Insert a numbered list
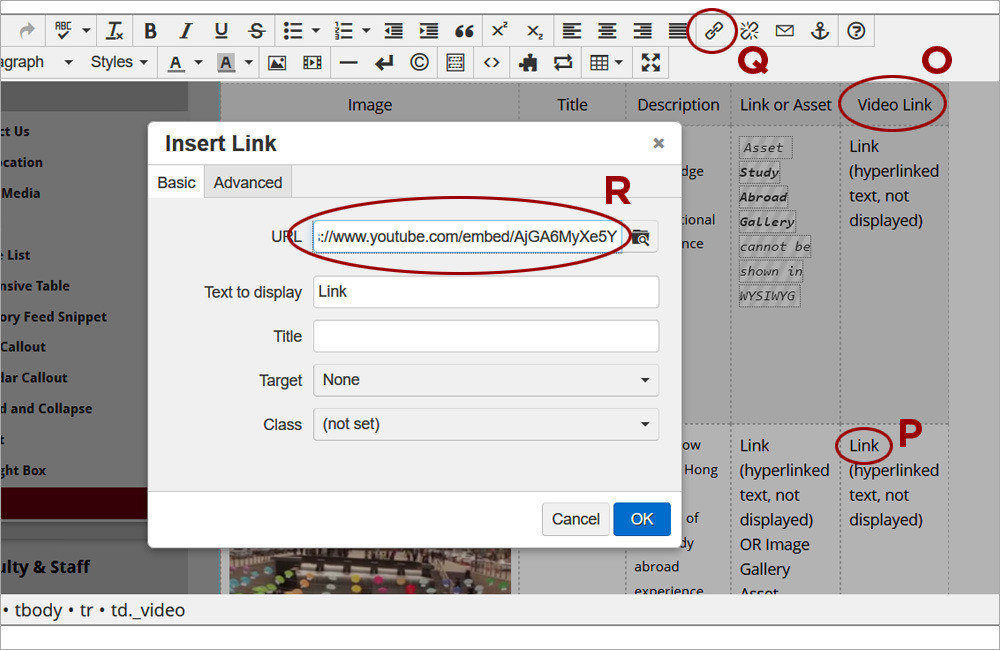The height and width of the screenshot is (650, 1000). 343,31
